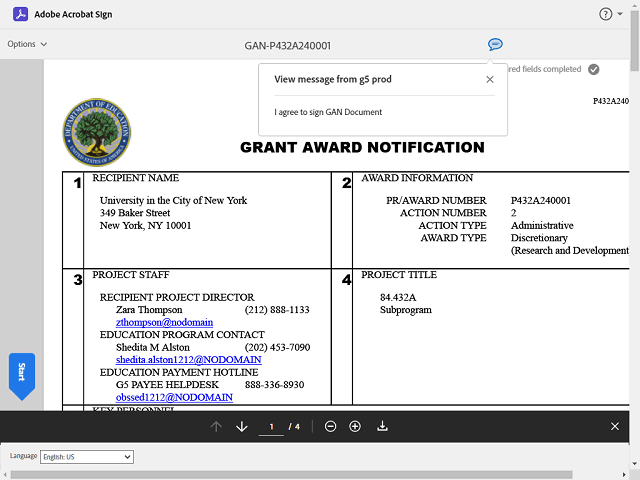Click the required fields completed checkmark
This screenshot has height=480, width=640.
click(594, 69)
